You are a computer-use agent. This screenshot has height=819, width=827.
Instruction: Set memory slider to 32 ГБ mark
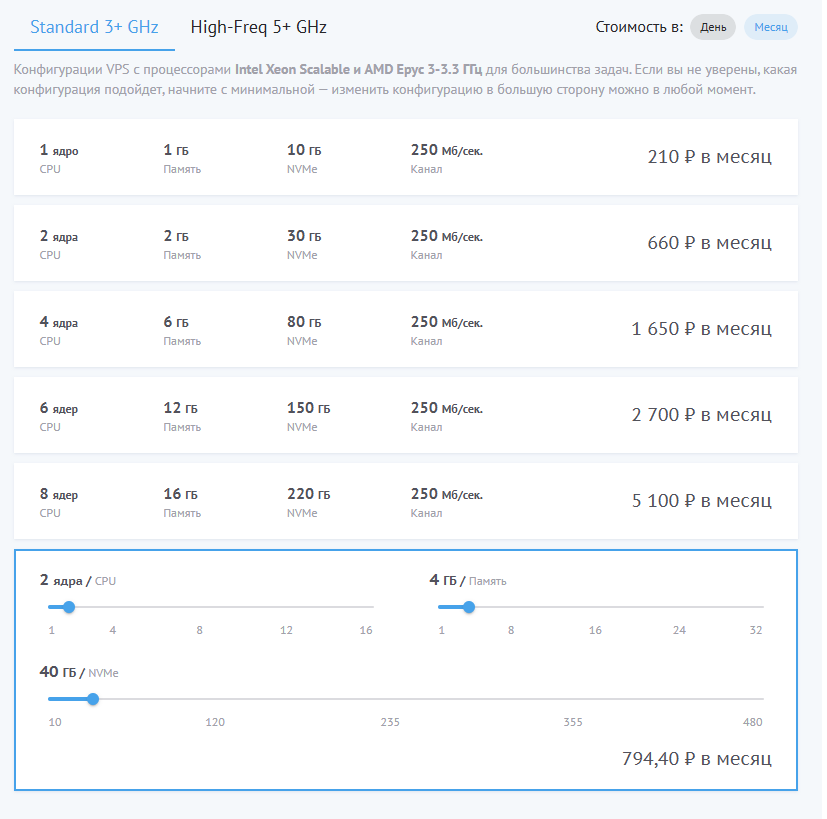763,607
